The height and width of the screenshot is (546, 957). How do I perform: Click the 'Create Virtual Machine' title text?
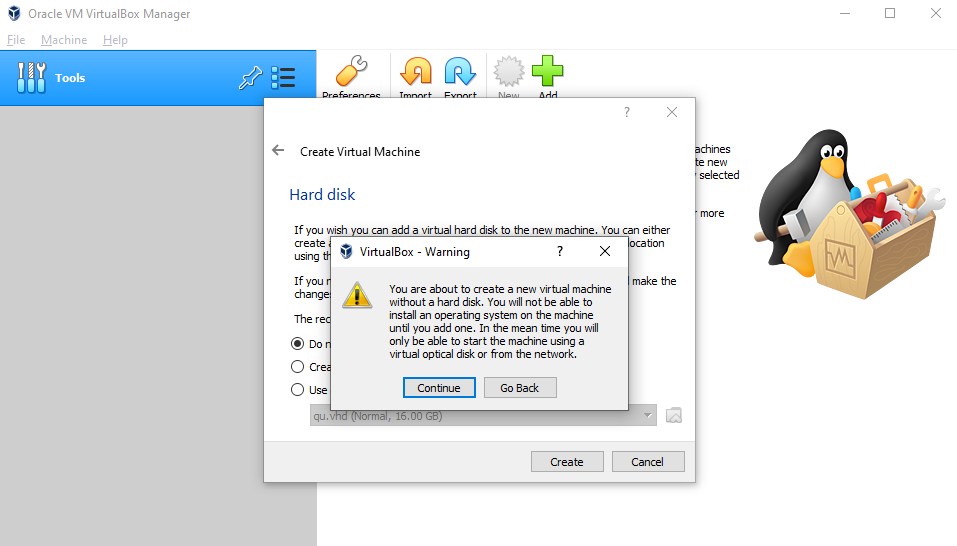360,152
